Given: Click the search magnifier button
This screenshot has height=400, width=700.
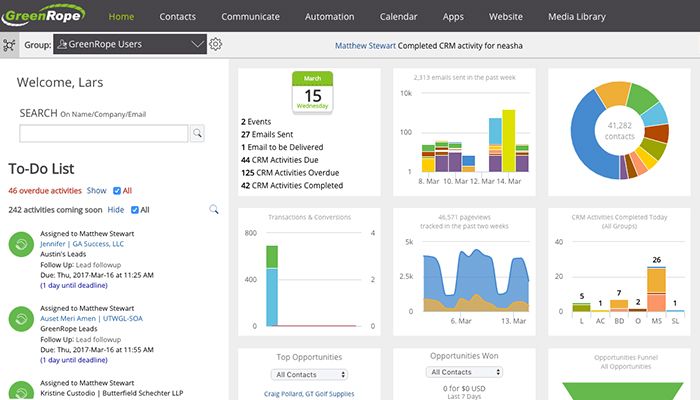Looking at the screenshot, I should click(x=197, y=133).
